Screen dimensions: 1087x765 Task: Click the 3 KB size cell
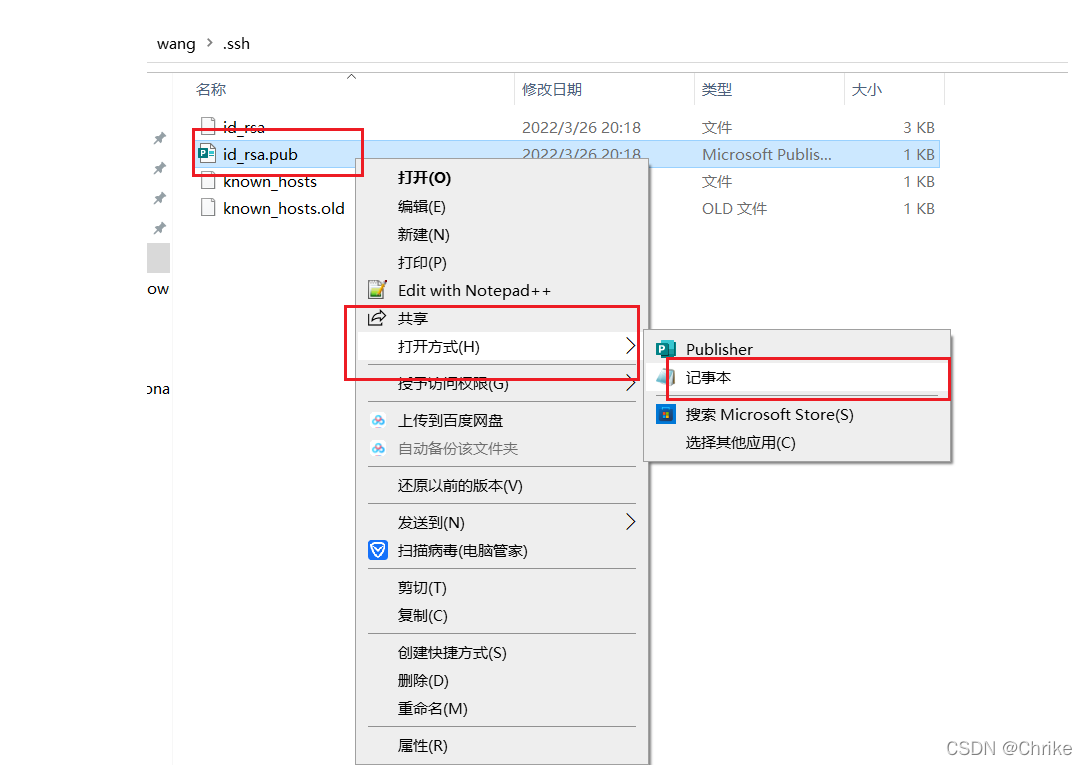(x=919, y=128)
